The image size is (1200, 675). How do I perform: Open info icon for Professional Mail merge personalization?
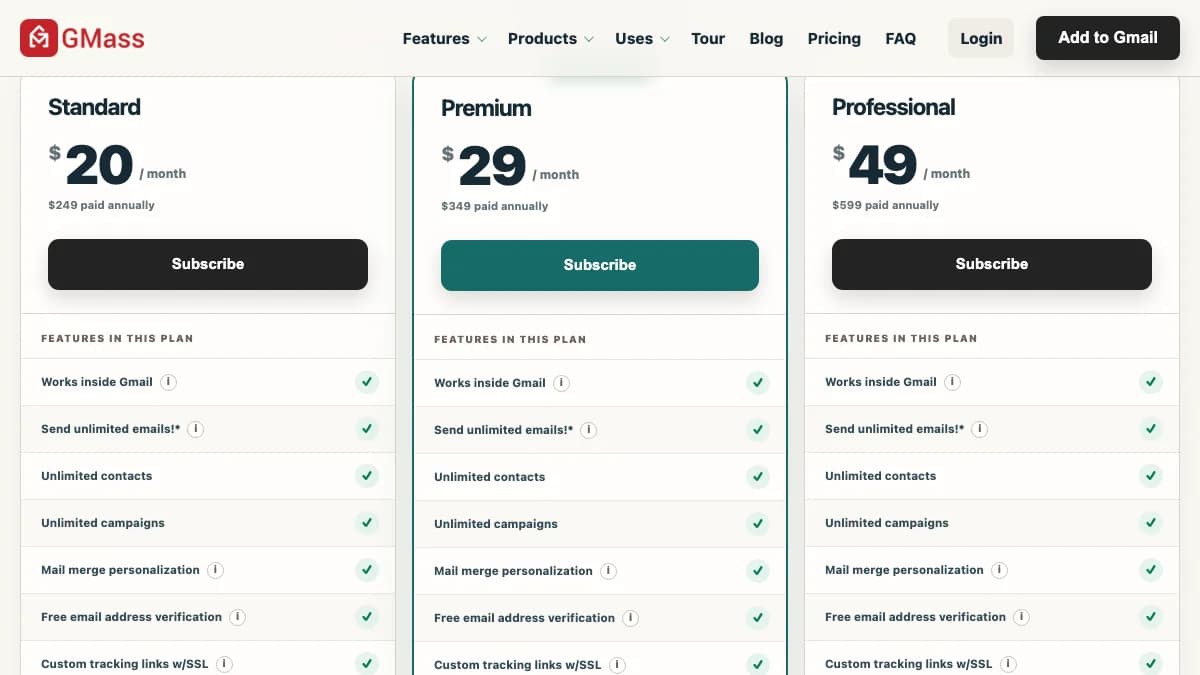click(x=999, y=570)
